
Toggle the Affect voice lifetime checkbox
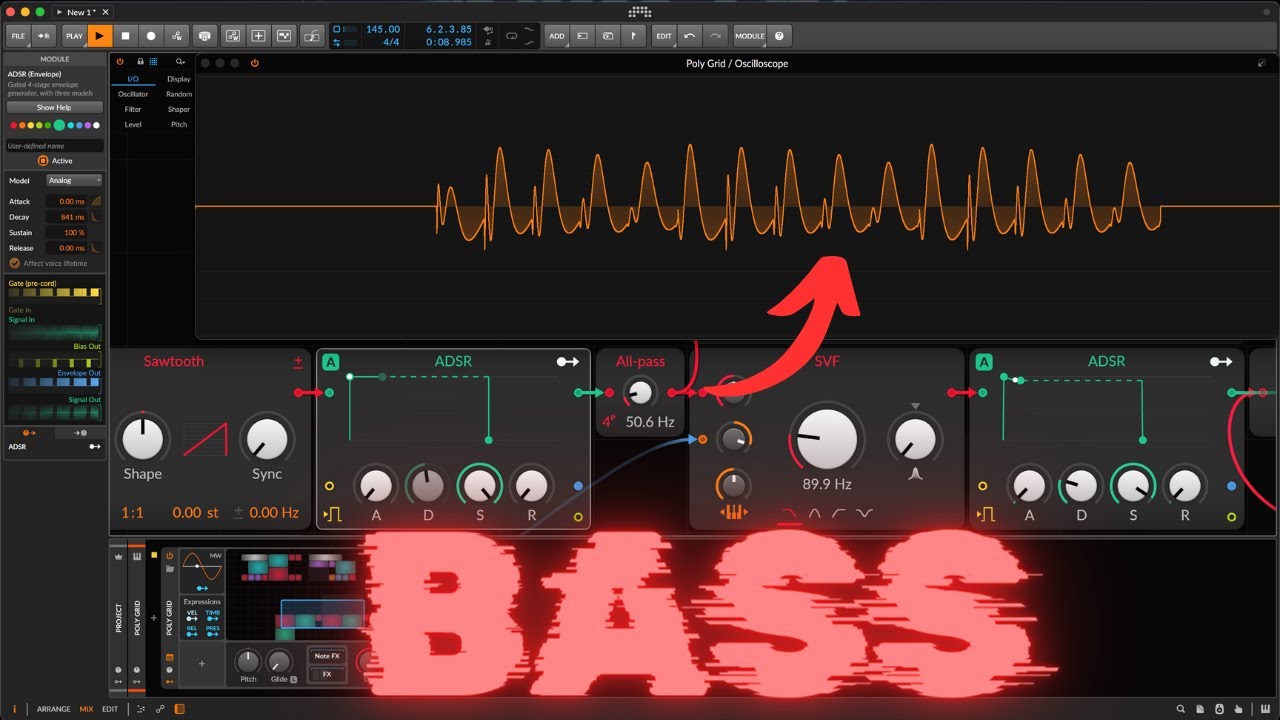click(x=15, y=263)
